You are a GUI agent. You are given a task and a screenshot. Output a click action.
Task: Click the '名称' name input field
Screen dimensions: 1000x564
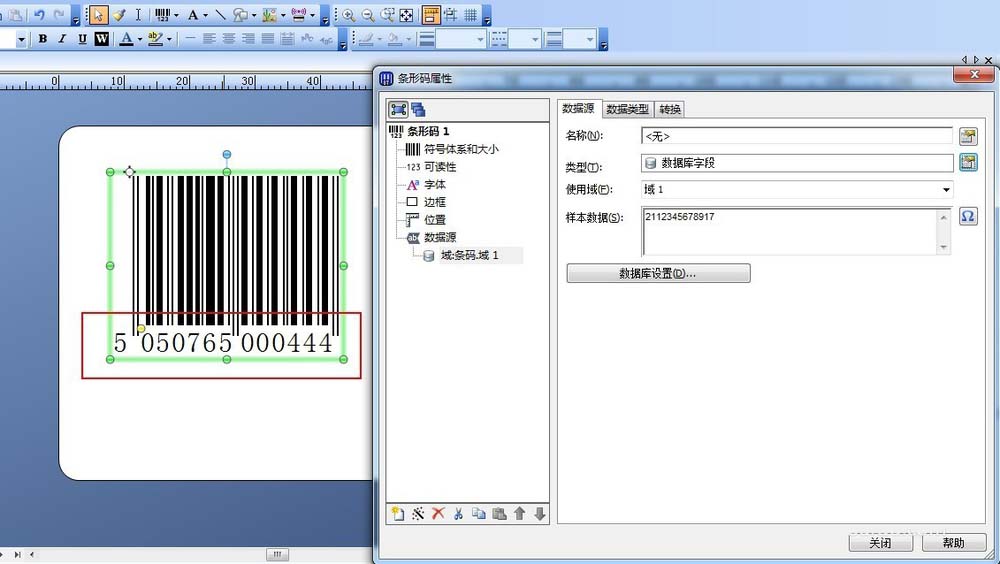coord(797,136)
